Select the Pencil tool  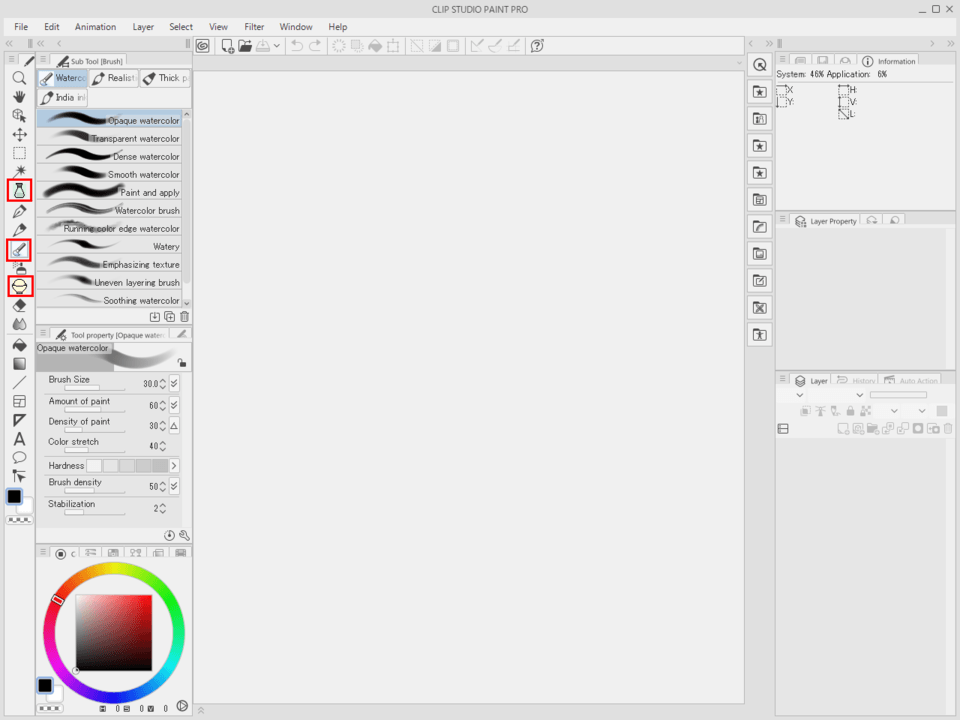point(19,230)
